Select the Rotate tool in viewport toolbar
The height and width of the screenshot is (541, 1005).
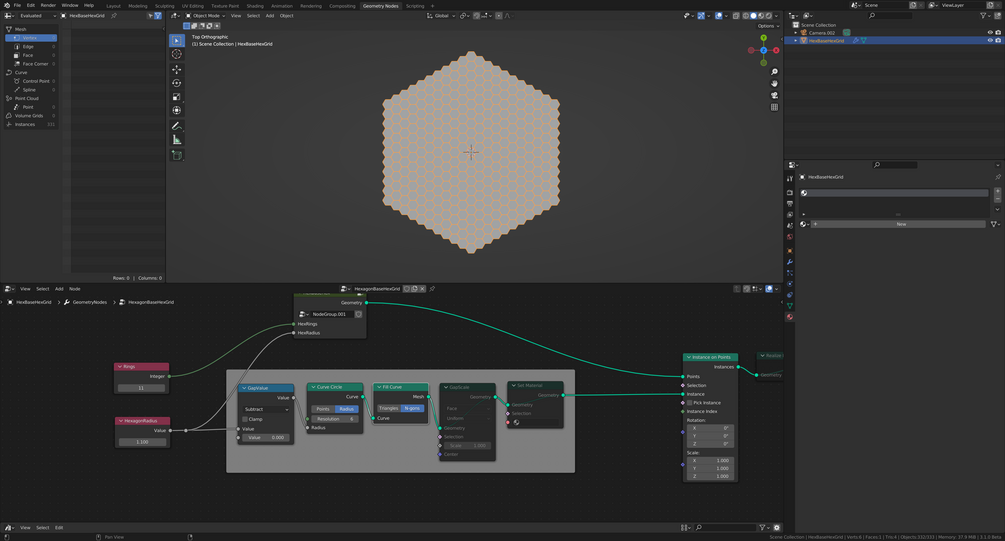[x=177, y=83]
